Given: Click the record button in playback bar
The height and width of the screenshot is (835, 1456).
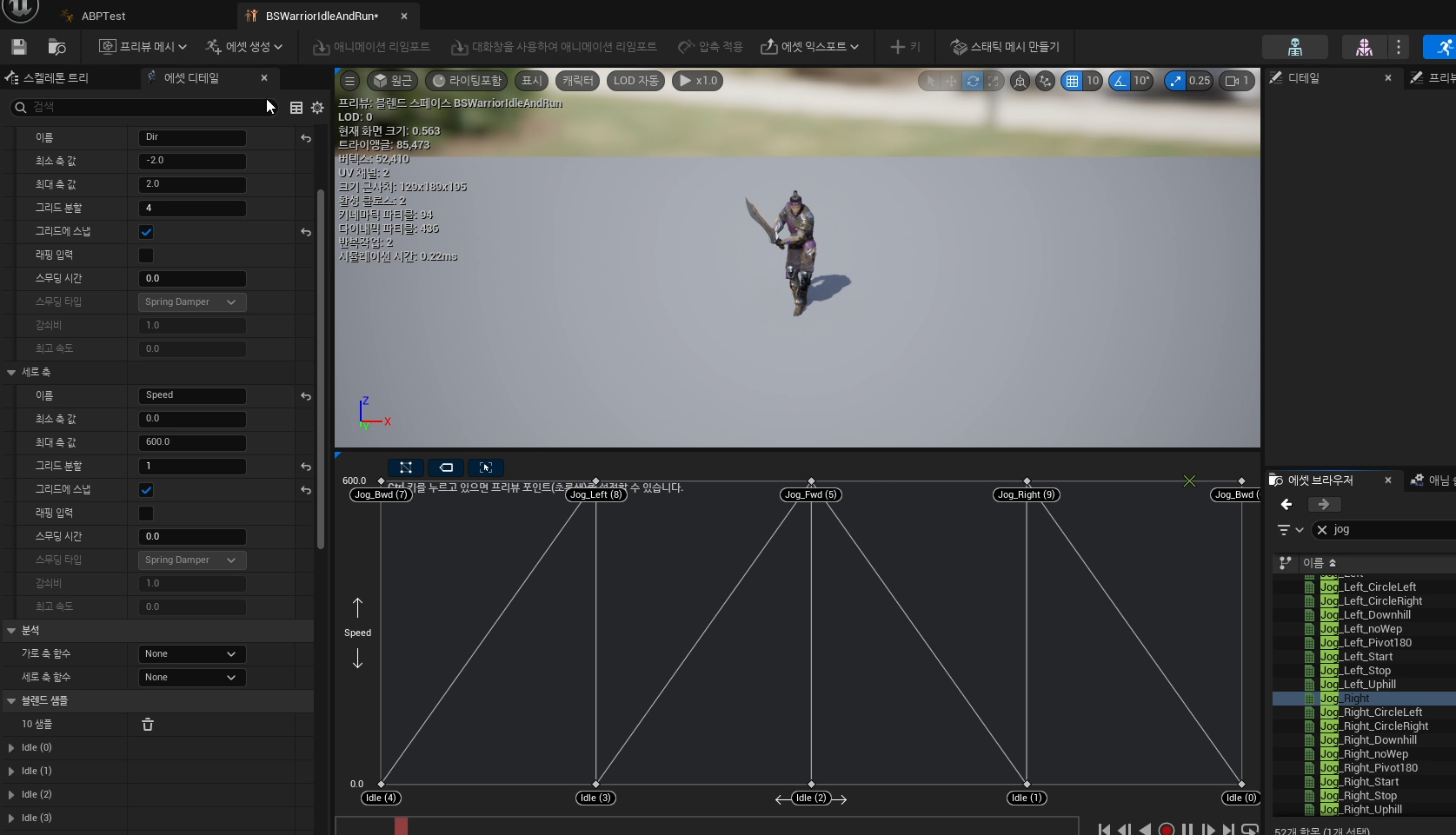Looking at the screenshot, I should tap(1167, 829).
